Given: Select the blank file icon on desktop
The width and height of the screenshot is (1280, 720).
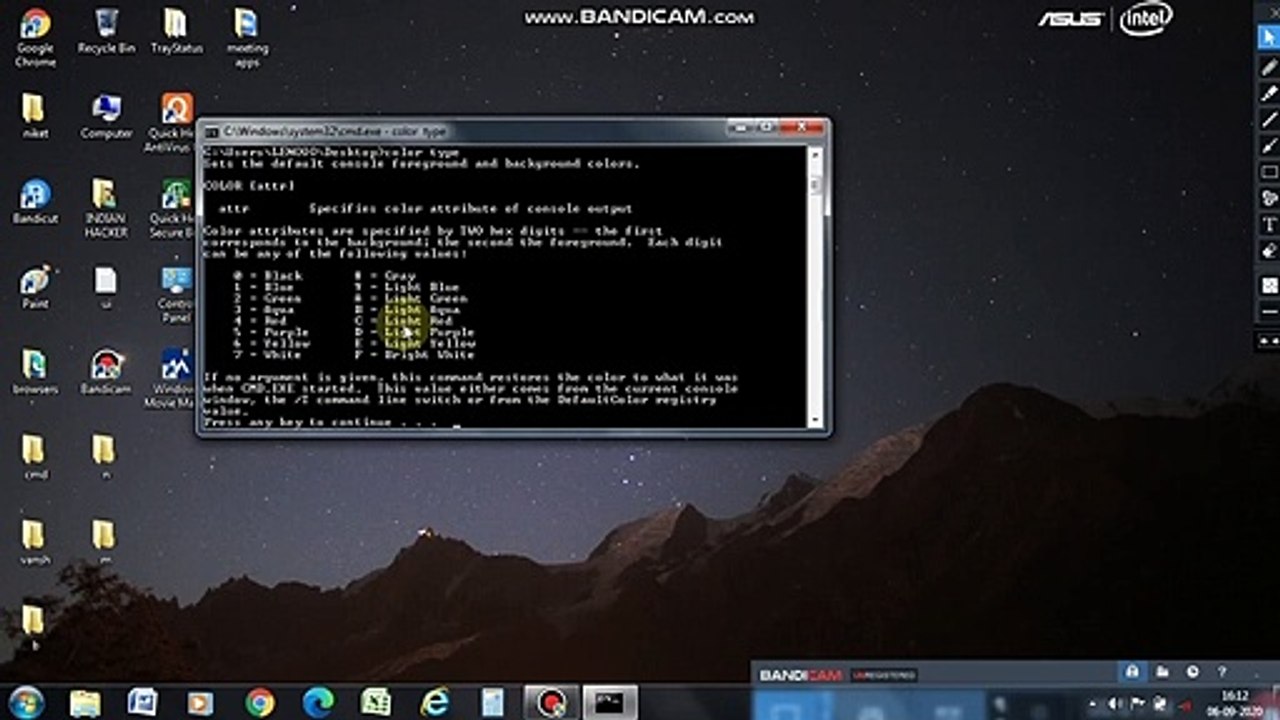Looking at the screenshot, I should coord(105,287).
